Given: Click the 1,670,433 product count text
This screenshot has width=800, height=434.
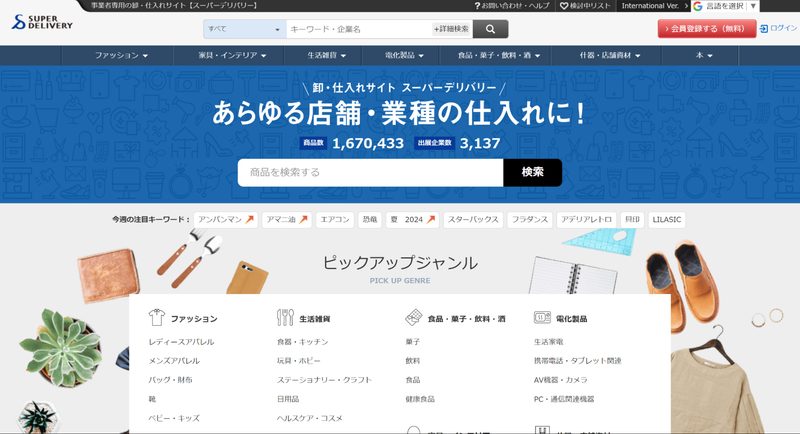Looking at the screenshot, I should coord(368,143).
